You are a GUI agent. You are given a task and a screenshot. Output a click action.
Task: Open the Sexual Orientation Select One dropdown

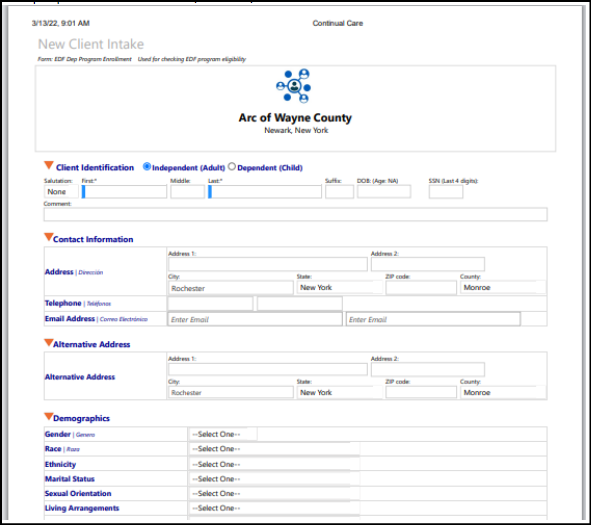pyautogui.click(x=274, y=494)
